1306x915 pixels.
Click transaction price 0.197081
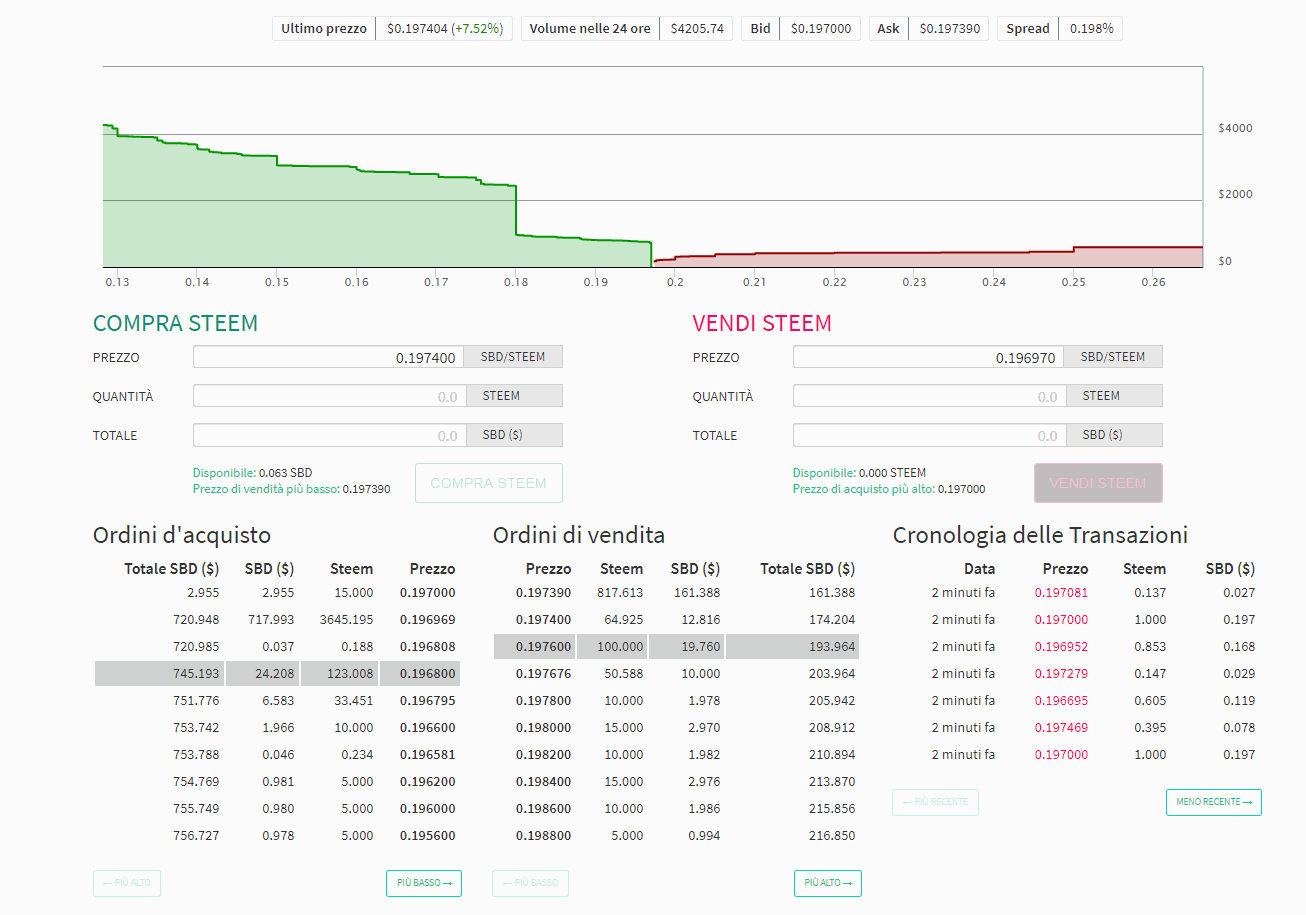pyautogui.click(x=1061, y=592)
